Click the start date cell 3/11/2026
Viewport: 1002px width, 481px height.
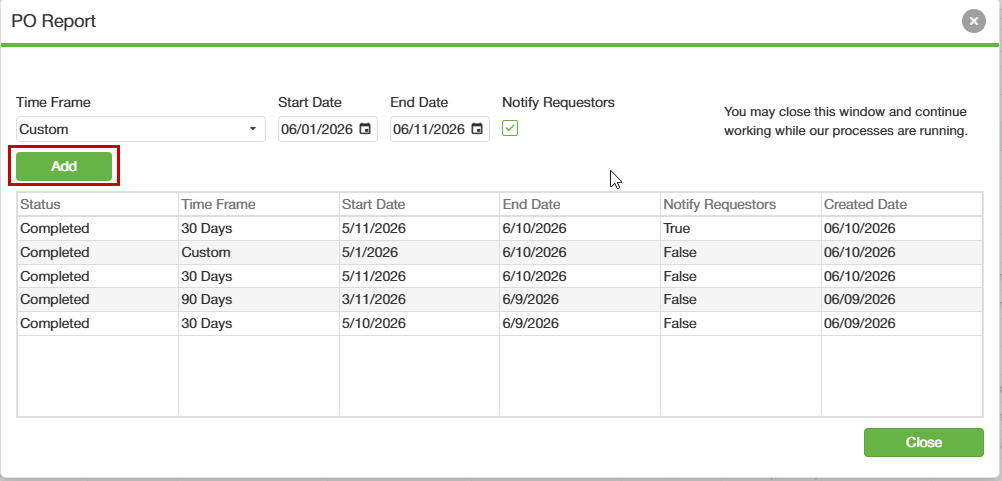click(419, 300)
